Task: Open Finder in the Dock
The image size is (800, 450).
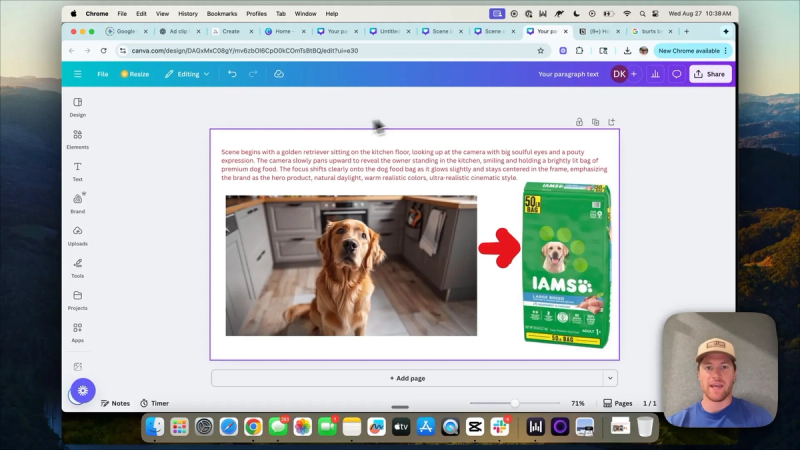Action: coord(155,427)
